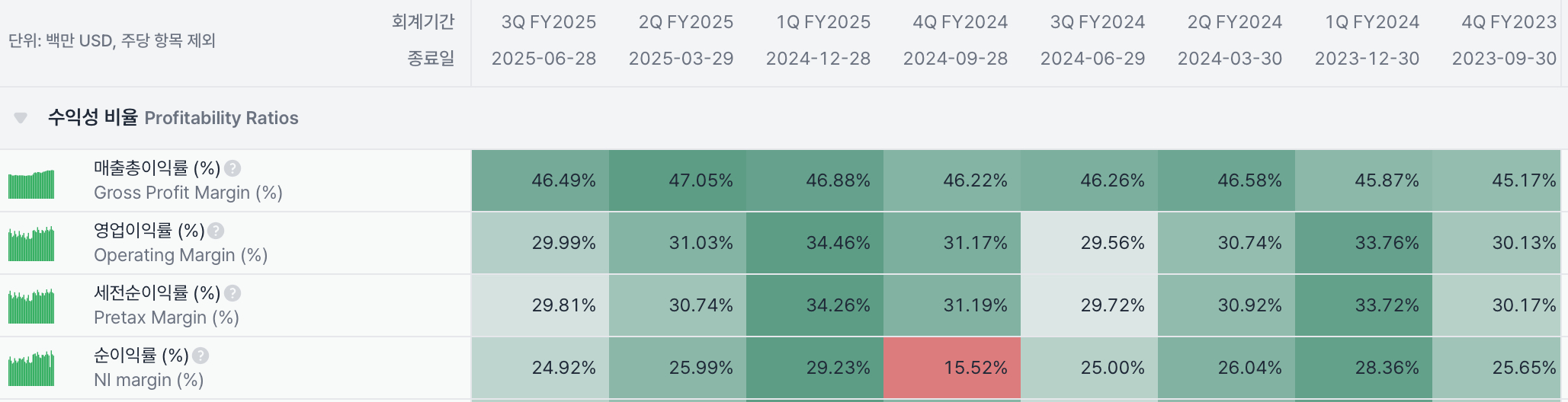
Task: Click the NI margin (%) row label
Action: click(148, 380)
